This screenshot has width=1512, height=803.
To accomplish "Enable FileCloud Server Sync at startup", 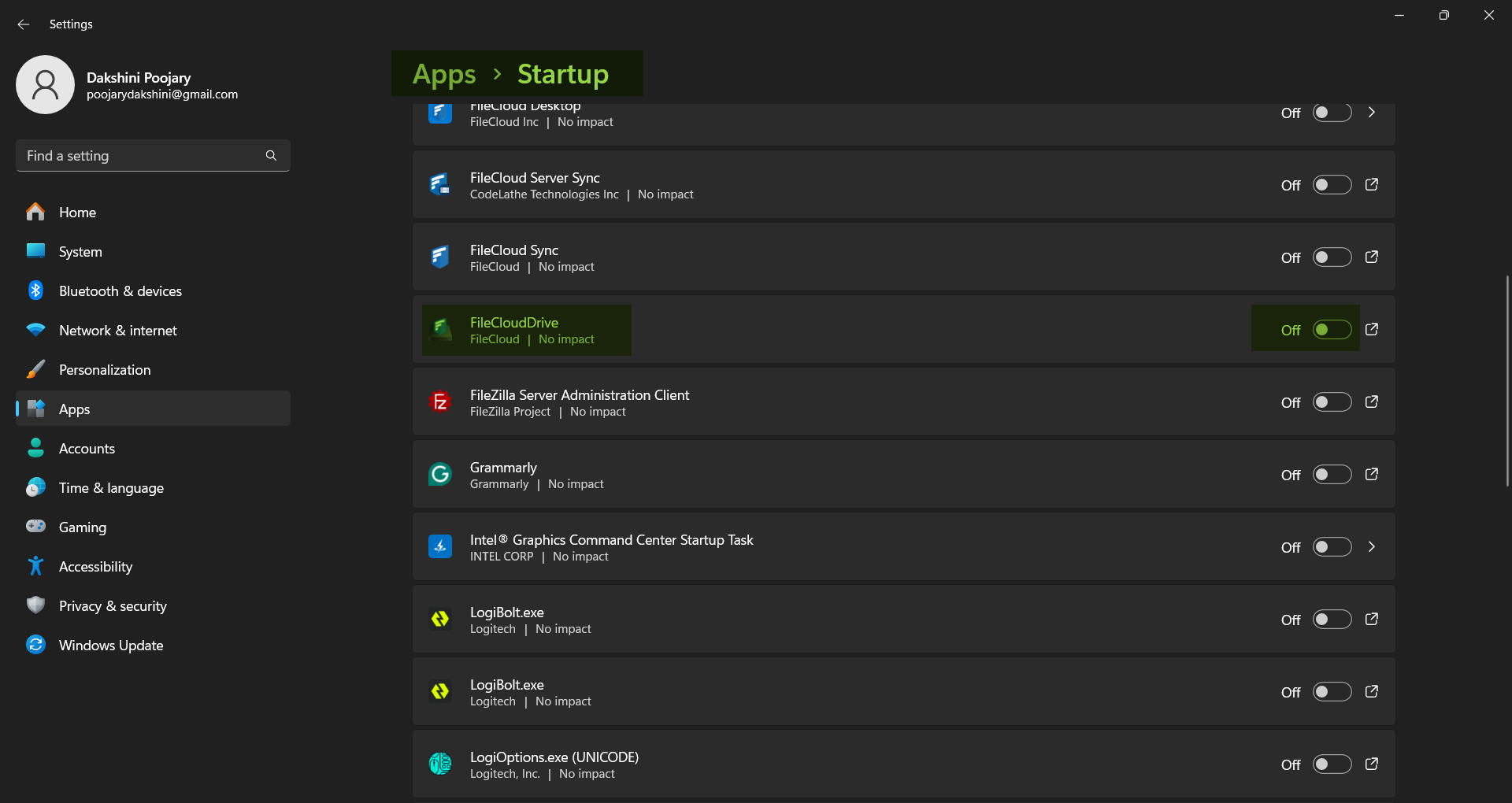I will pyautogui.click(x=1332, y=185).
